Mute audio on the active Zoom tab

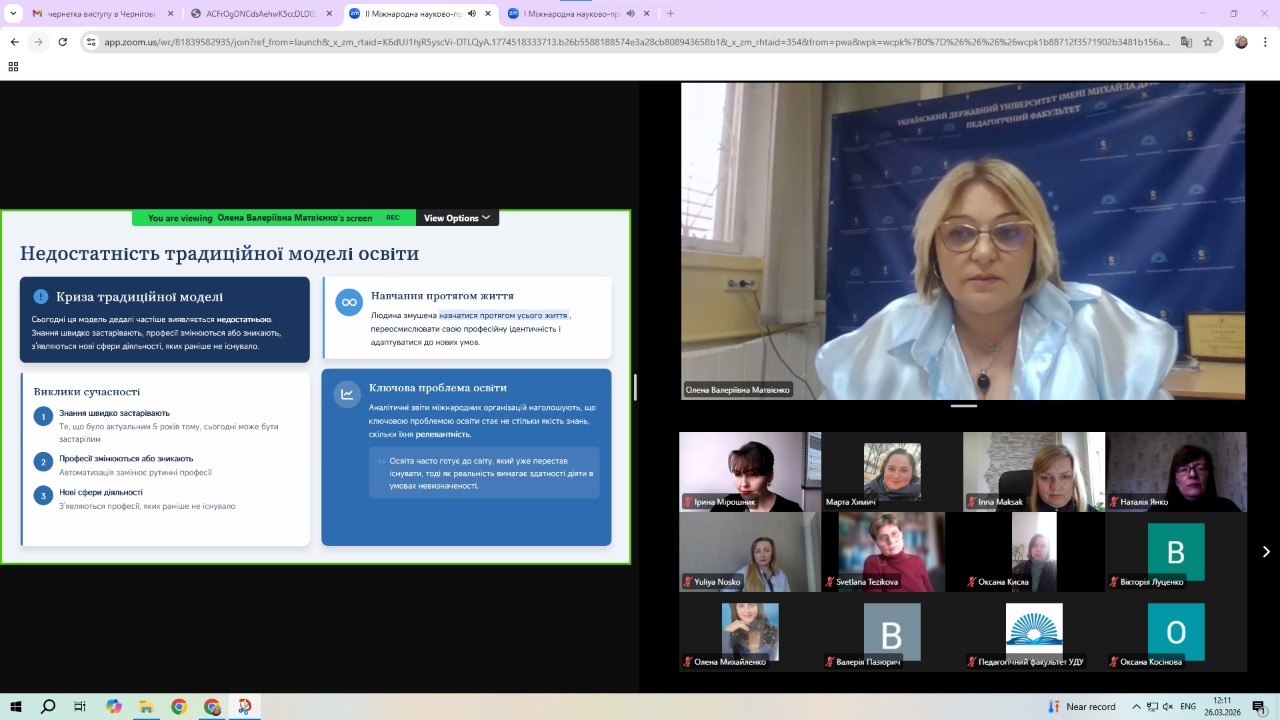pyautogui.click(x=472, y=14)
